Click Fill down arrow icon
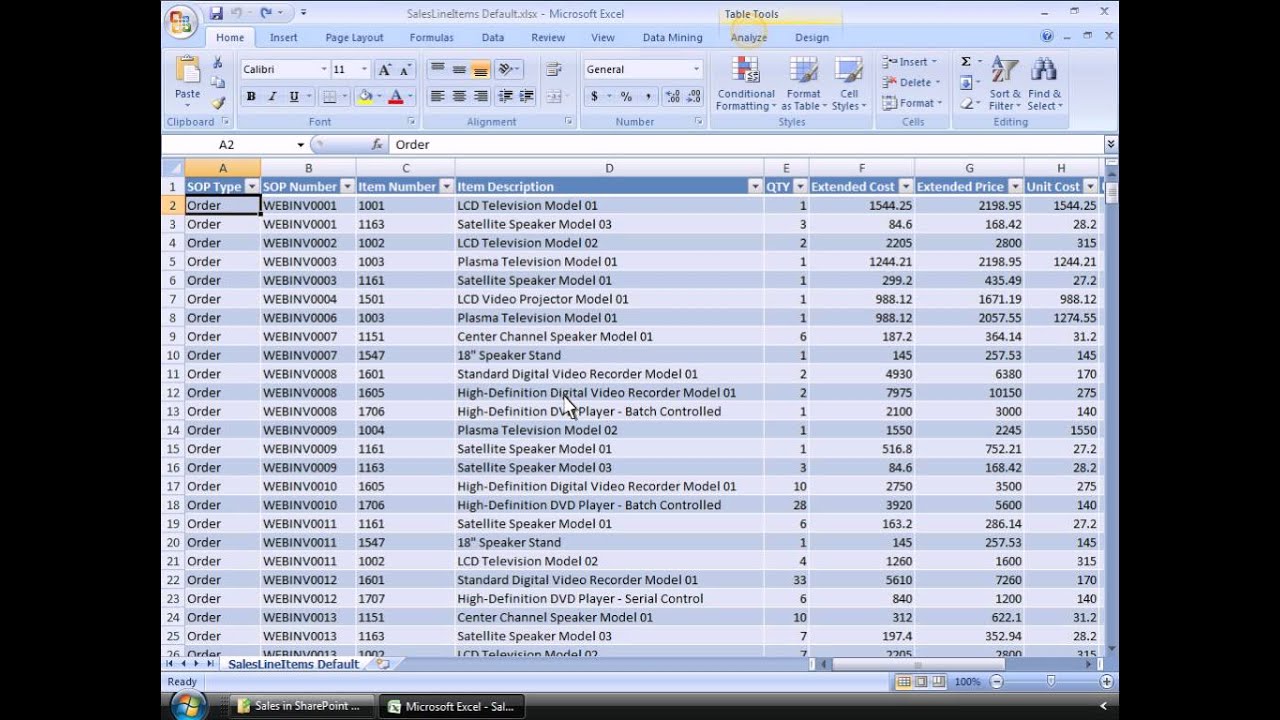Viewport: 1280px width, 720px height. tap(966, 83)
